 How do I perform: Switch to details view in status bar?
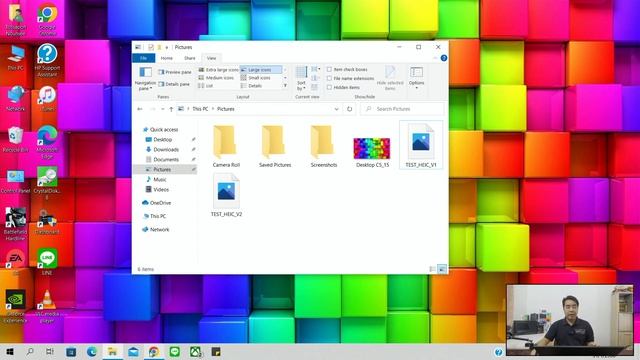433,269
